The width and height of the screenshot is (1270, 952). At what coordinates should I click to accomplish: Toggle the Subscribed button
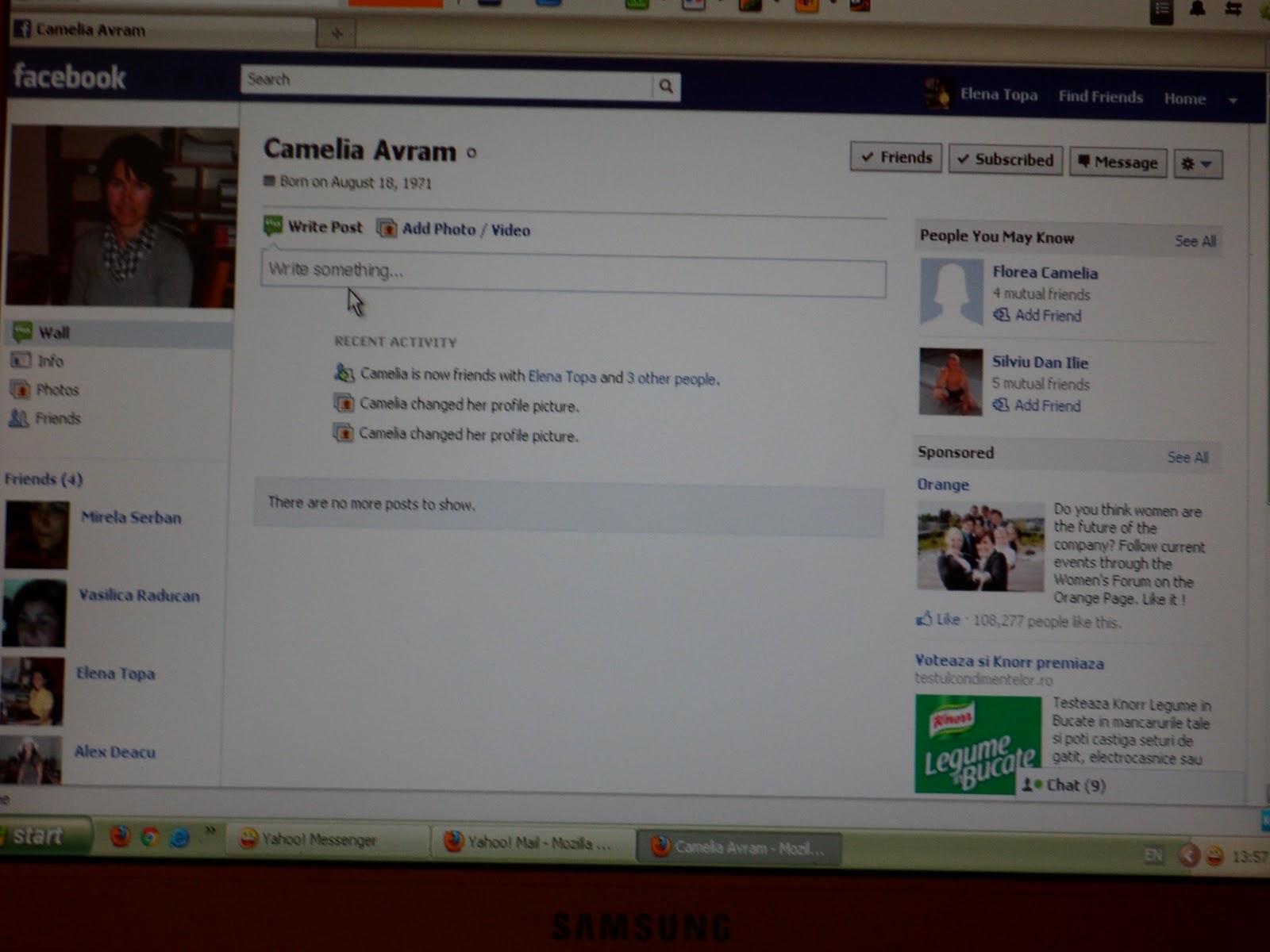tap(1005, 159)
